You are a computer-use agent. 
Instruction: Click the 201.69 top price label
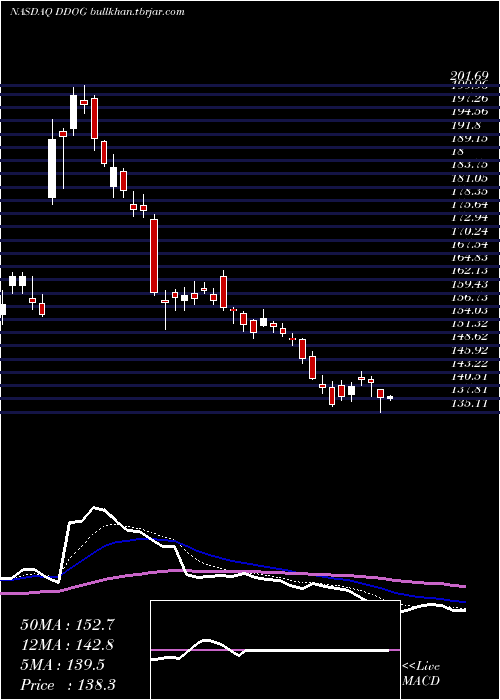point(469,76)
